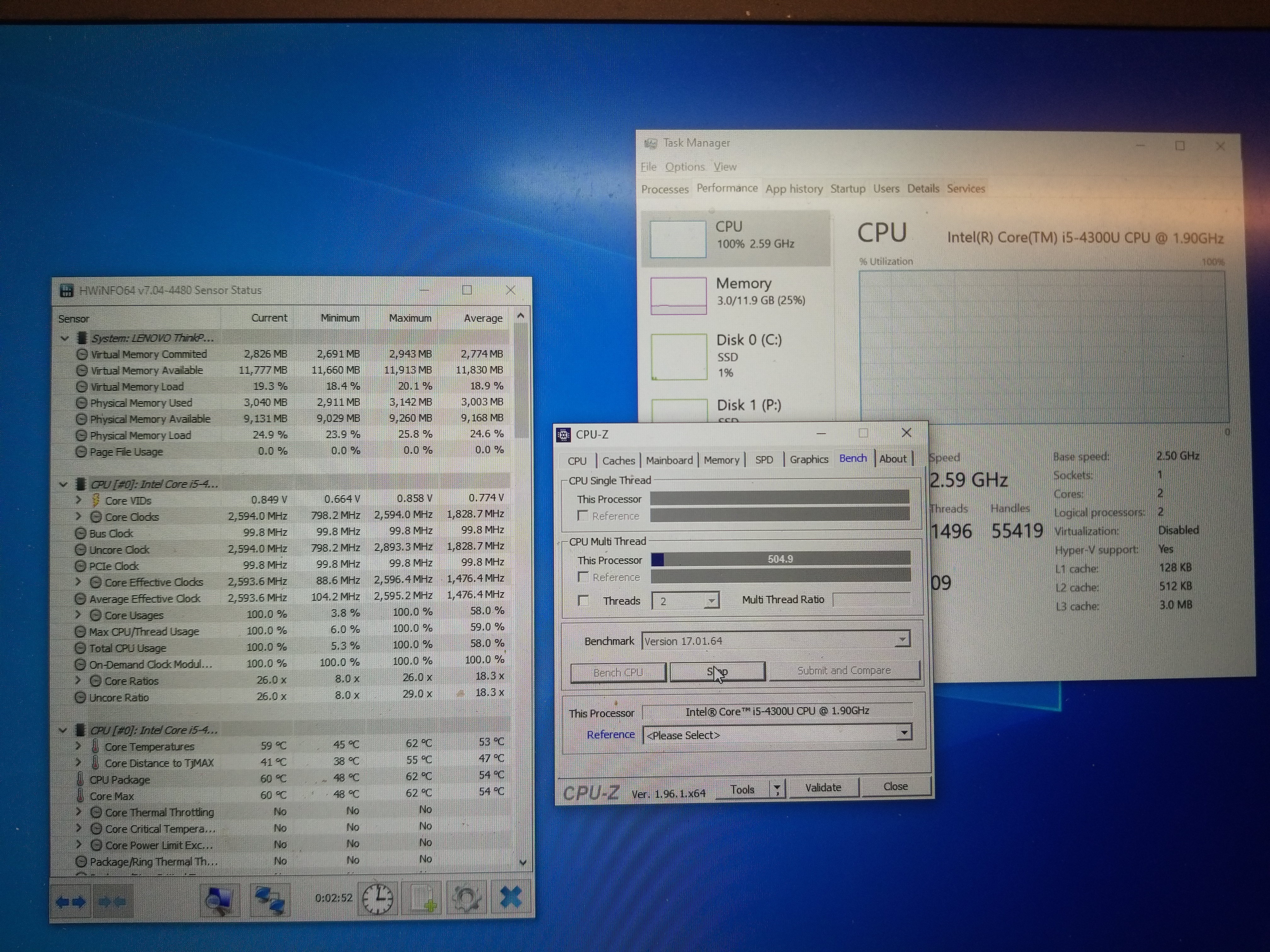Click the Task Manager title bar icon
Image resolution: width=1270 pixels, height=952 pixels.
click(x=650, y=143)
